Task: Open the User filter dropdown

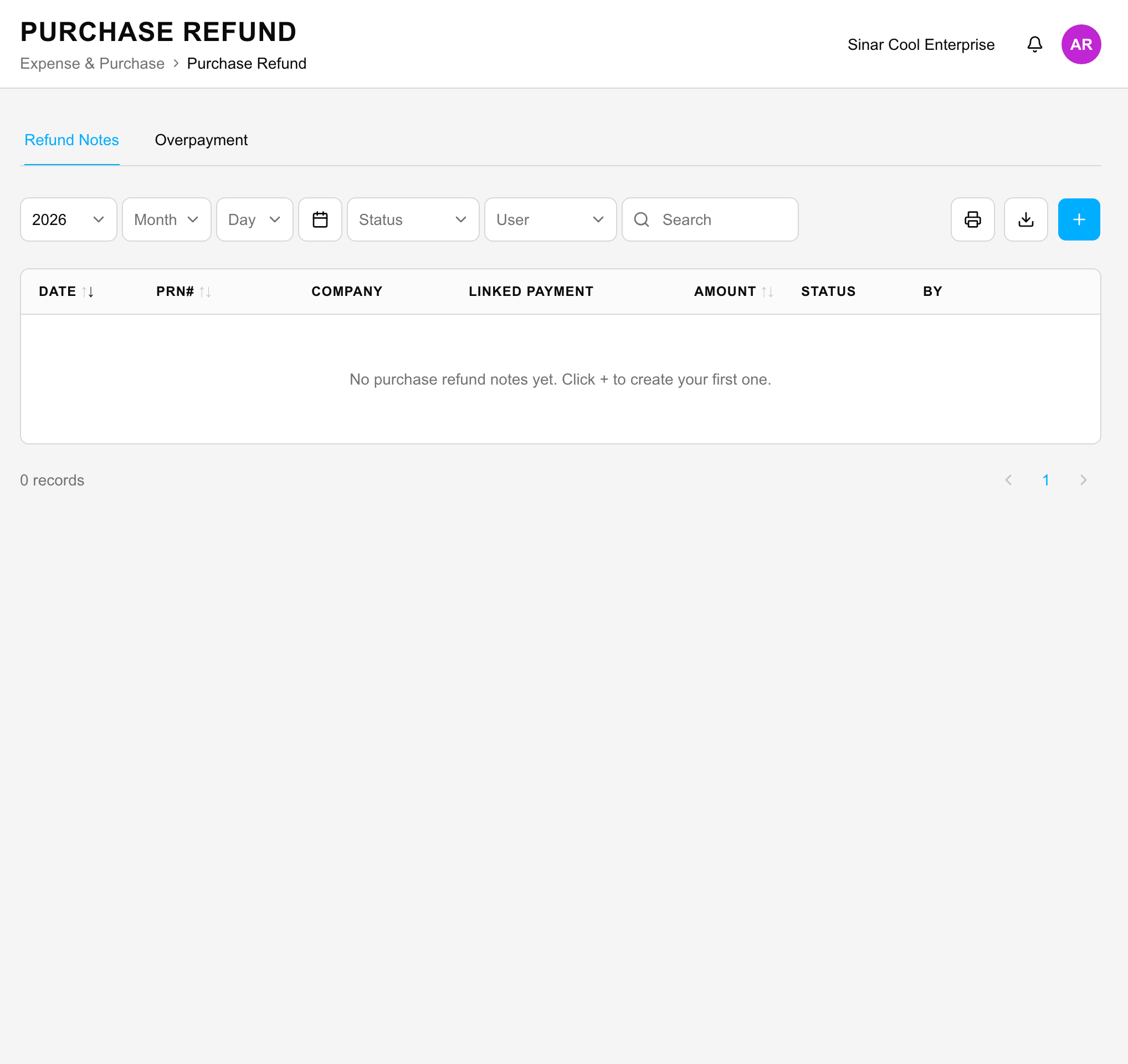Action: [x=550, y=219]
